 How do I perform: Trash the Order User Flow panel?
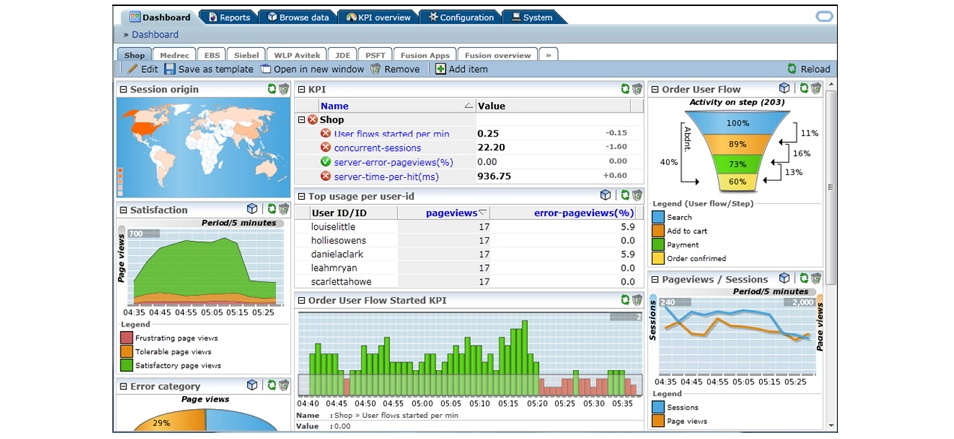(x=815, y=89)
